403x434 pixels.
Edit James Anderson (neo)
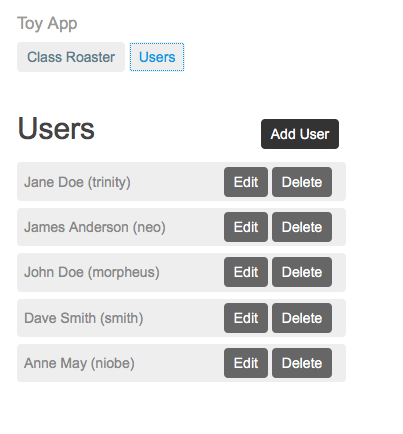246,227
